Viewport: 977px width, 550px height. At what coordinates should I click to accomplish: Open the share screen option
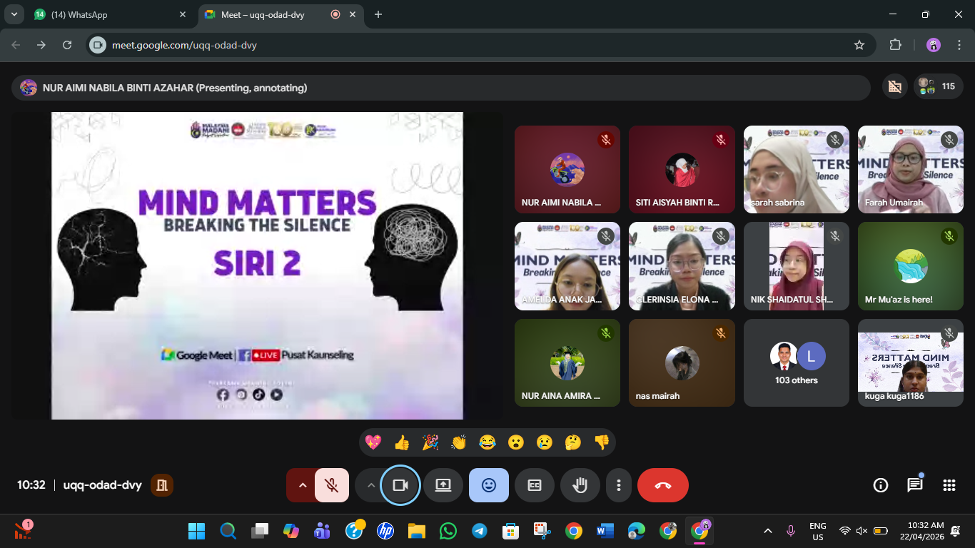(442, 485)
